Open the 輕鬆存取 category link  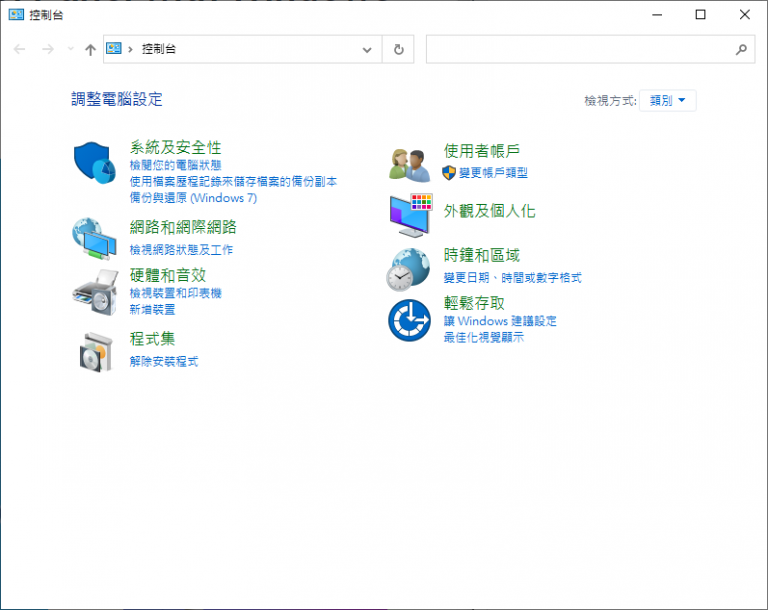click(x=474, y=303)
